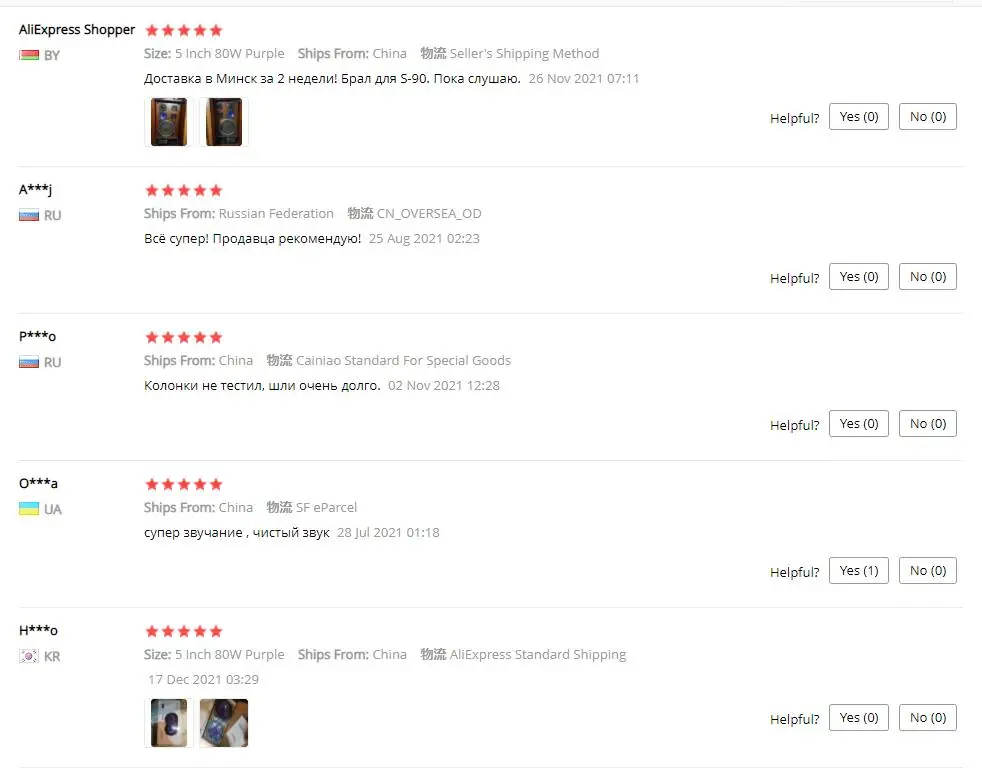Click the five-star rating on O***a review

183,484
